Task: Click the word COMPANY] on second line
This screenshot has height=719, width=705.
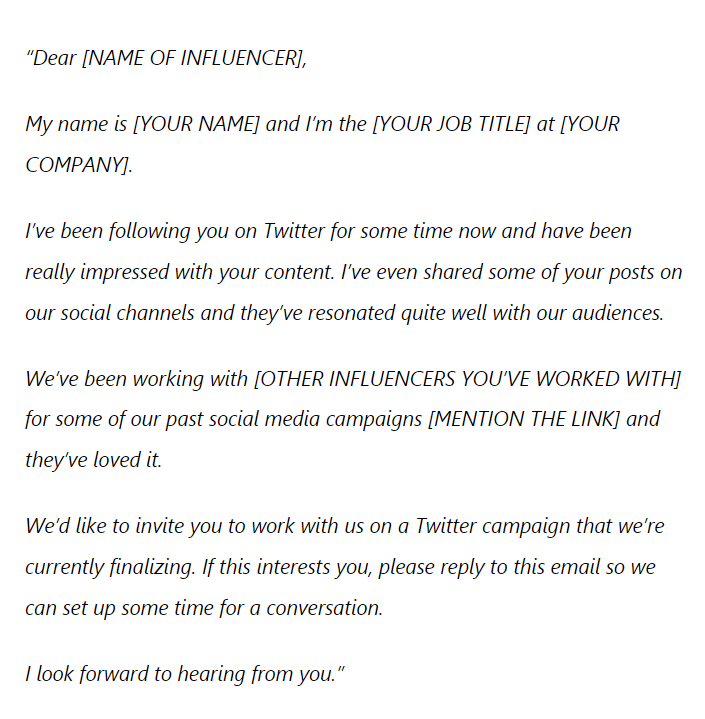Action: [77, 165]
